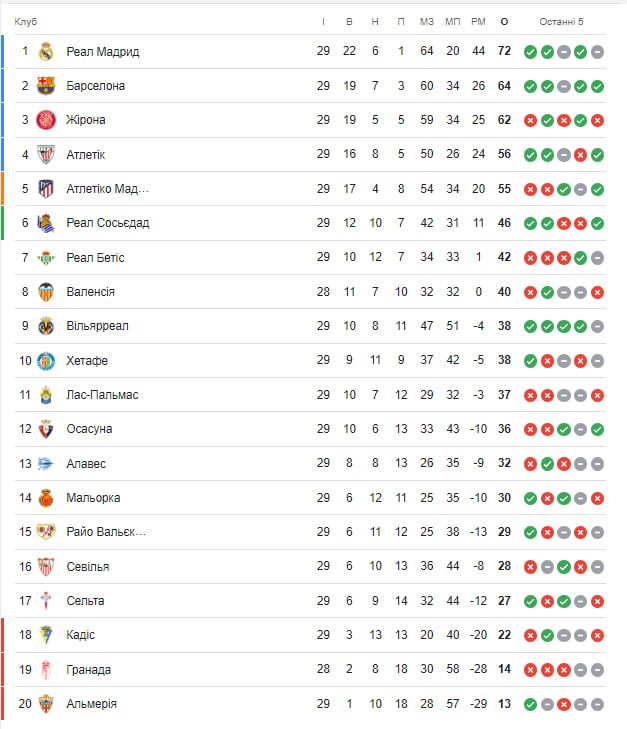Click the Альмерія club crest

(46, 704)
